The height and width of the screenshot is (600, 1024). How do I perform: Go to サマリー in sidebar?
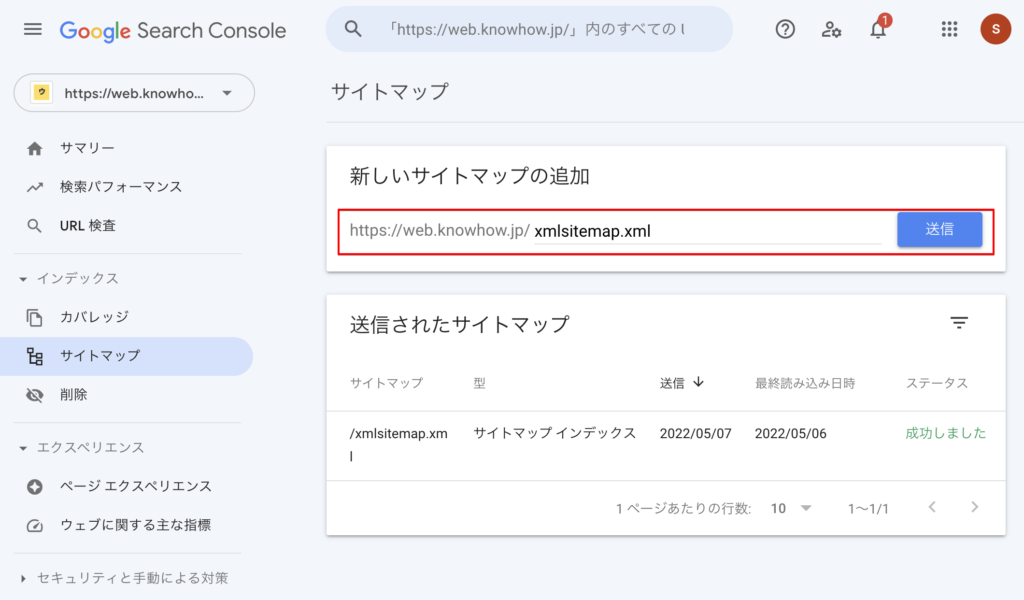coord(88,148)
